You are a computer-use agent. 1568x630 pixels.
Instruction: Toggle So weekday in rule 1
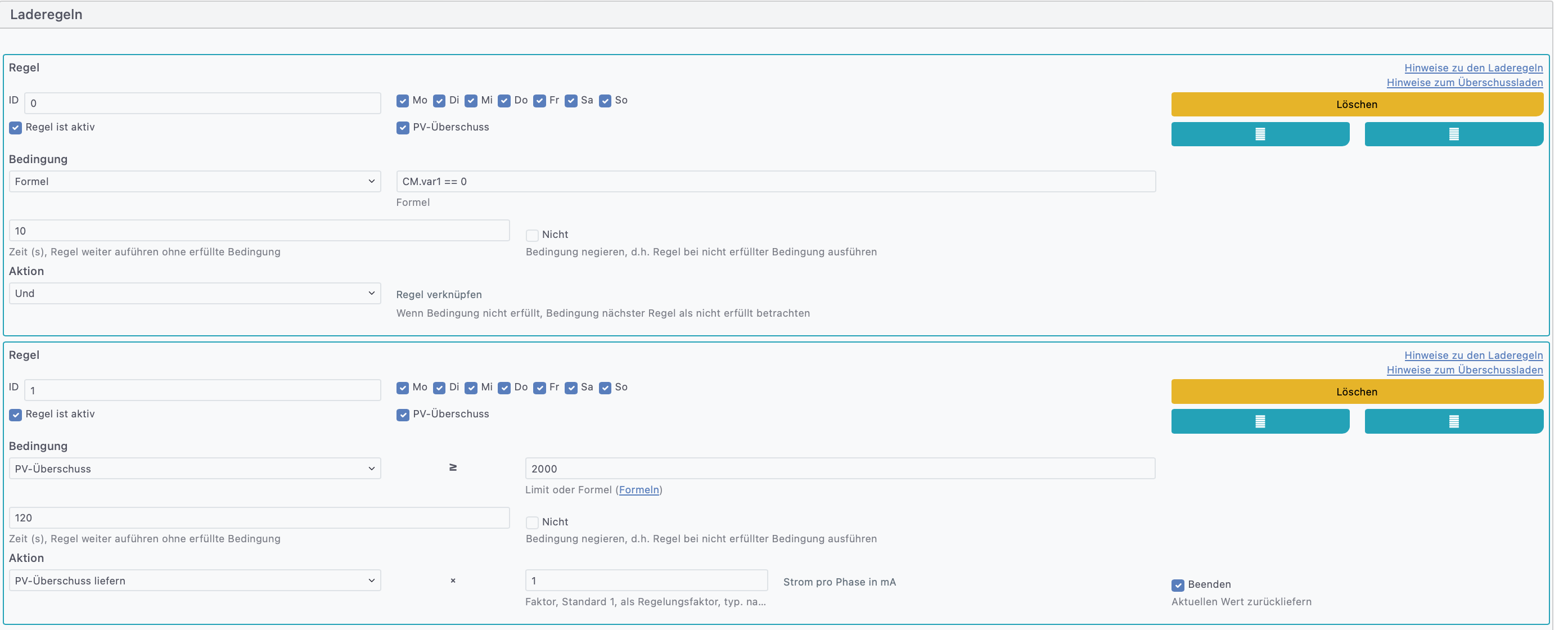click(605, 388)
